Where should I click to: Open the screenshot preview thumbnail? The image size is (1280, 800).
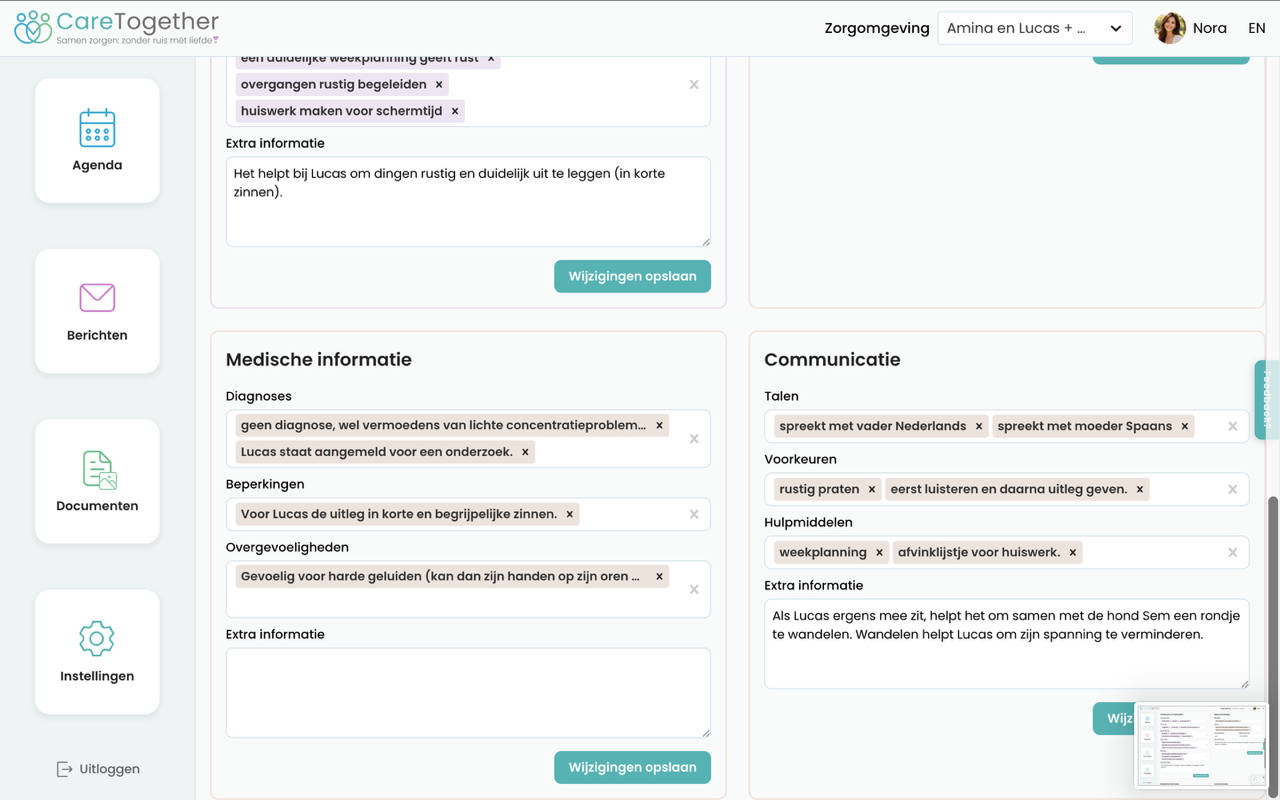[x=1201, y=745]
